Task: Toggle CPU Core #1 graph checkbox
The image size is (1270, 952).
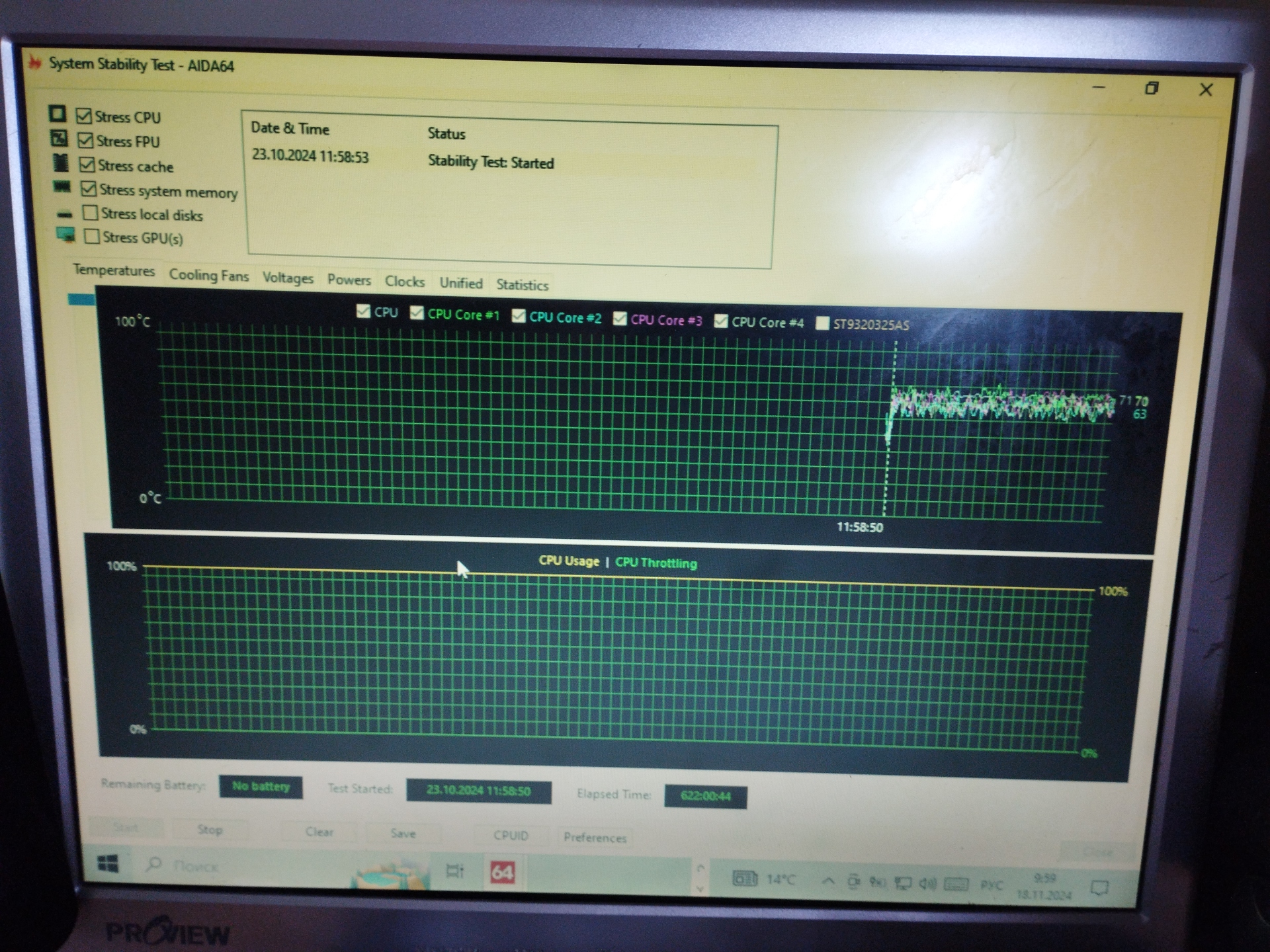Action: (x=417, y=313)
